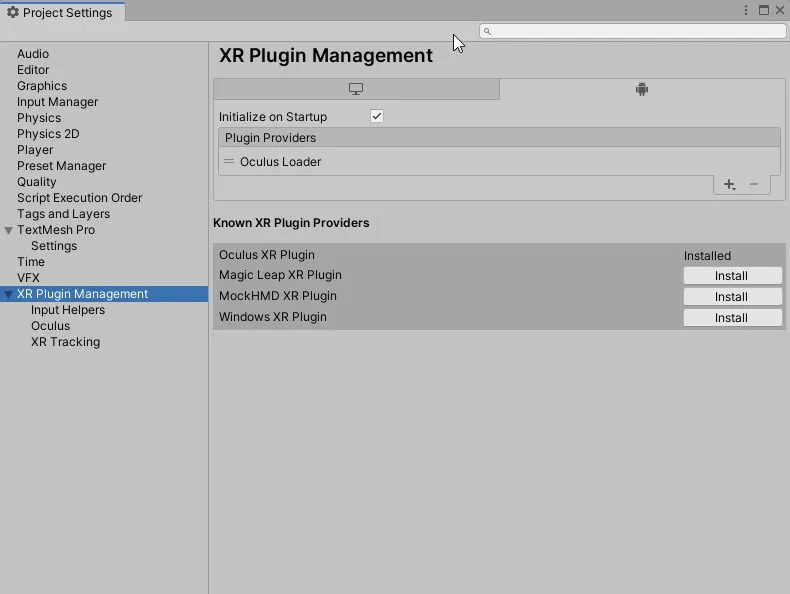The width and height of the screenshot is (790, 594).
Task: Open Script Execution Order settings
Action: pos(80,198)
